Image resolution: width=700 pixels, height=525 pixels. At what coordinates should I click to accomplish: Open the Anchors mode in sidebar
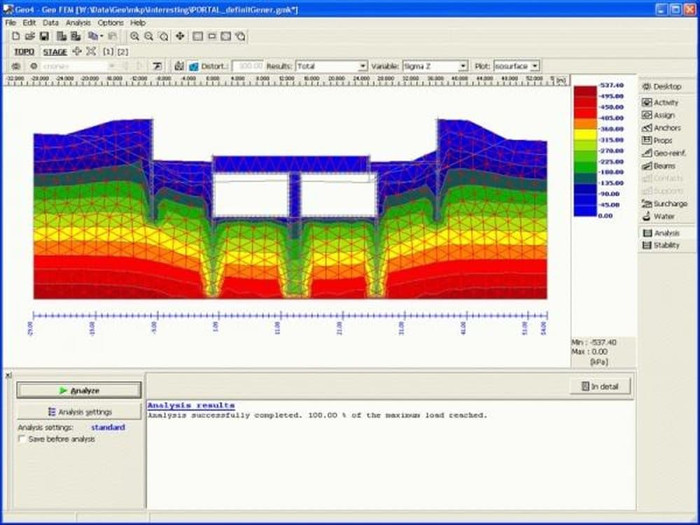click(x=665, y=128)
